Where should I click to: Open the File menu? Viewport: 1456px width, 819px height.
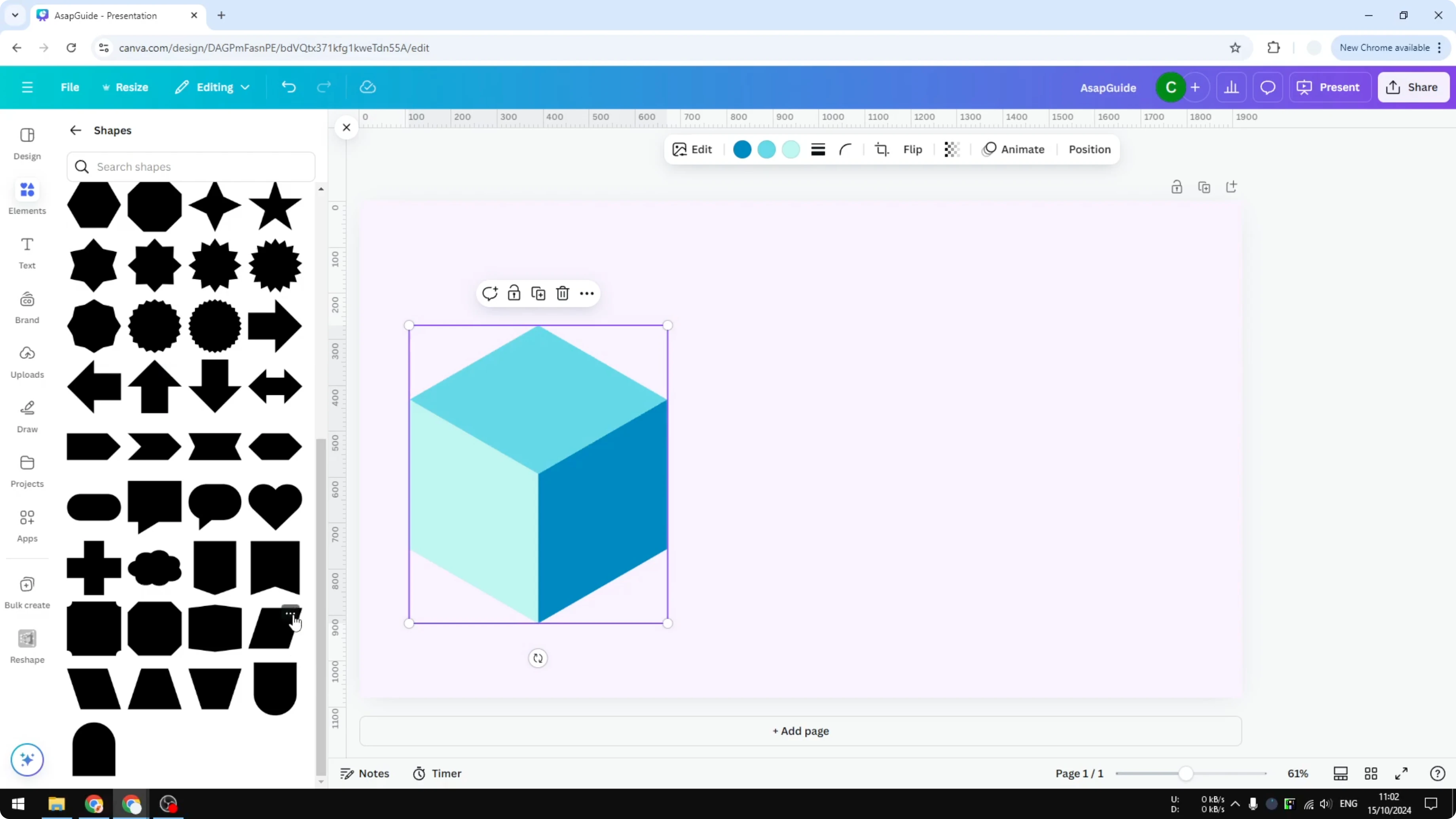(x=70, y=87)
